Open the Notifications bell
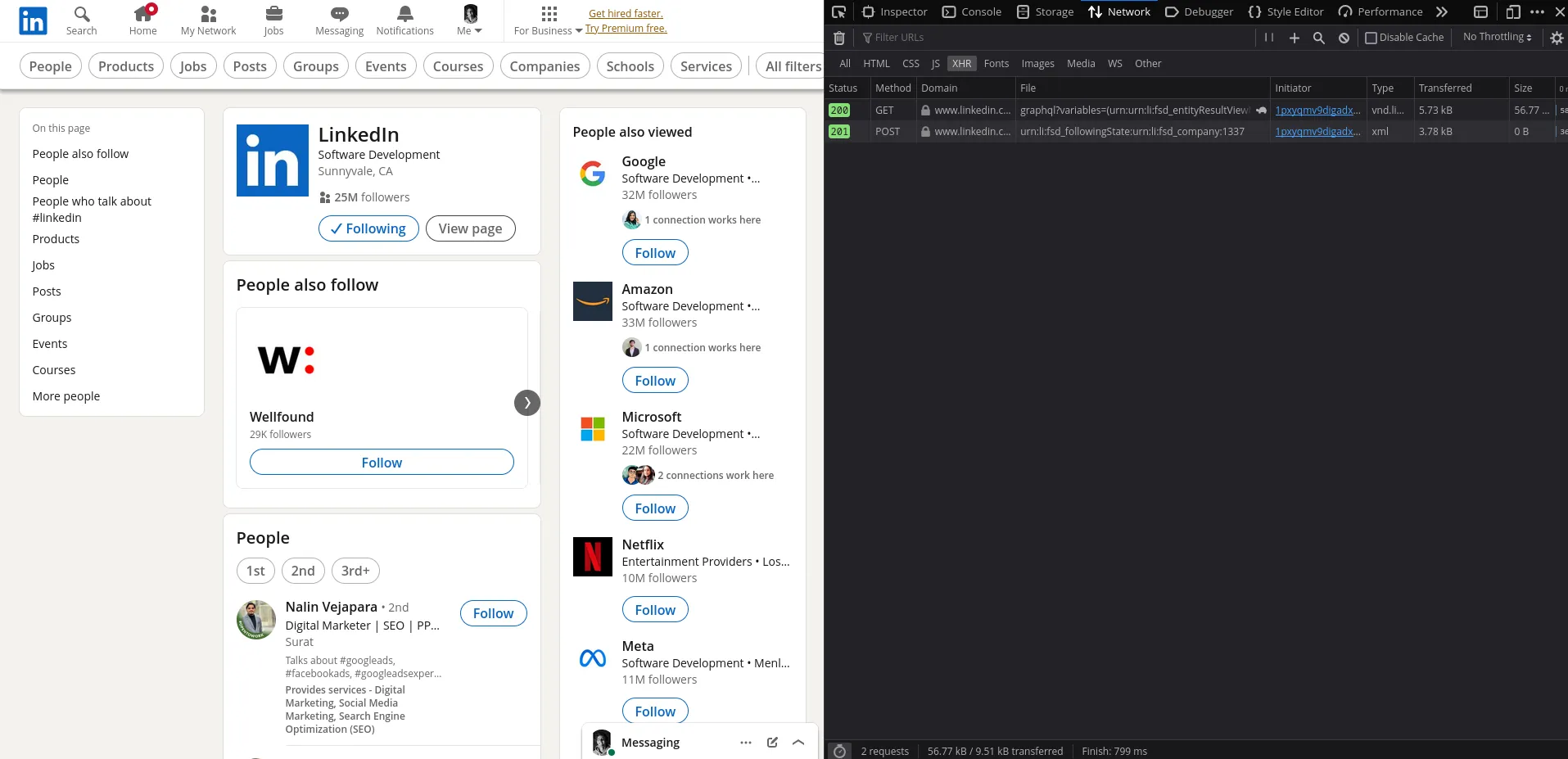 pyautogui.click(x=404, y=21)
